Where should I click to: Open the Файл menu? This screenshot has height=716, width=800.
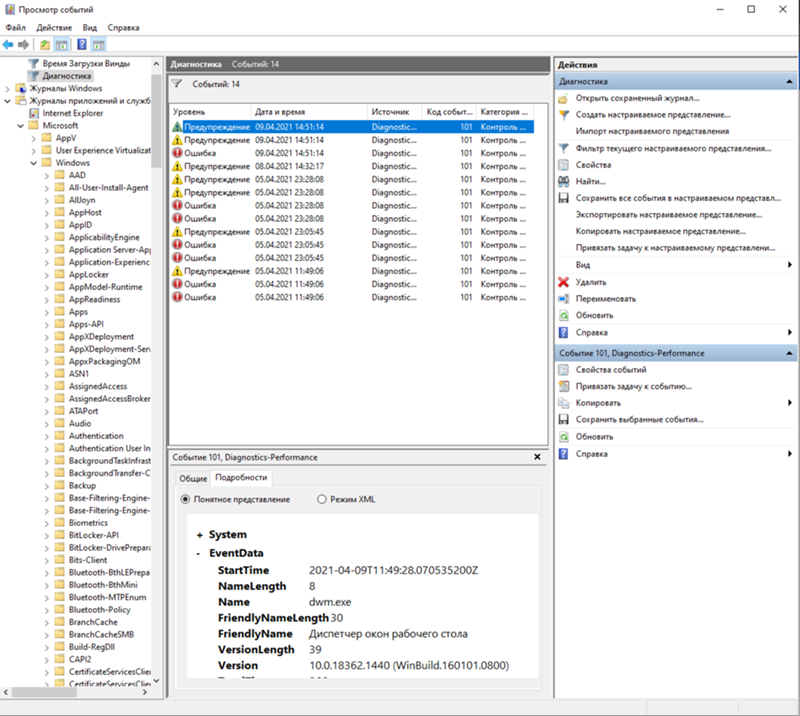click(16, 28)
